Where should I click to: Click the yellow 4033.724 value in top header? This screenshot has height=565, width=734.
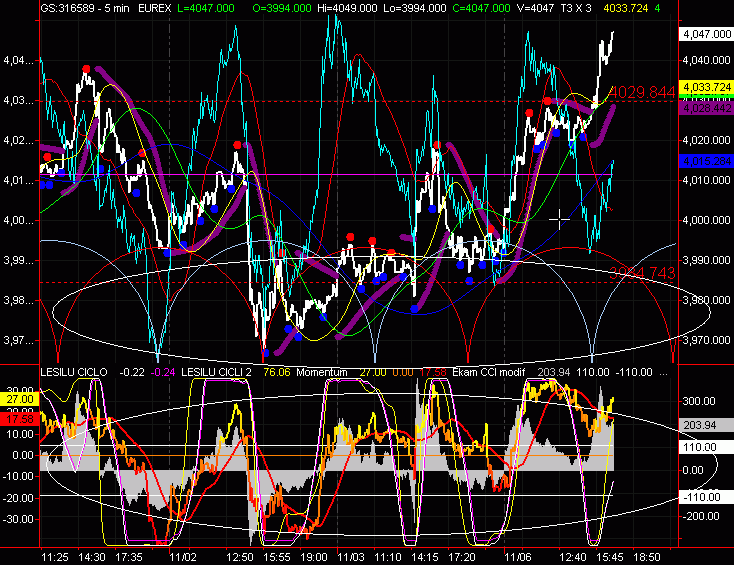(626, 8)
